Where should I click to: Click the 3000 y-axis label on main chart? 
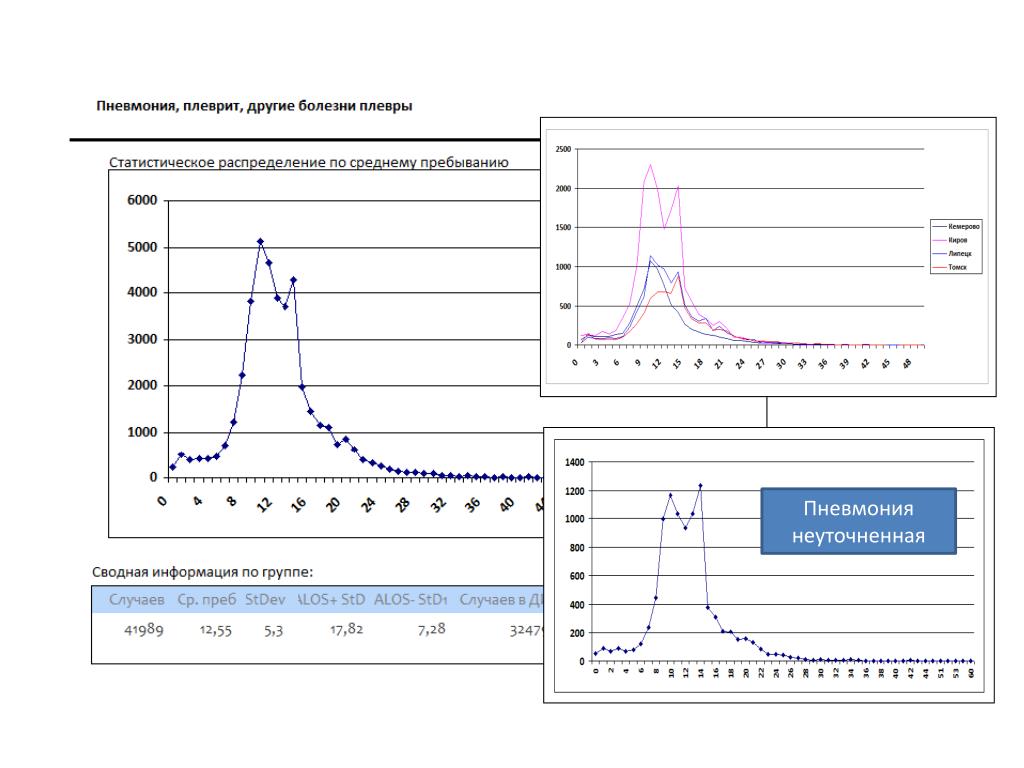click(142, 339)
